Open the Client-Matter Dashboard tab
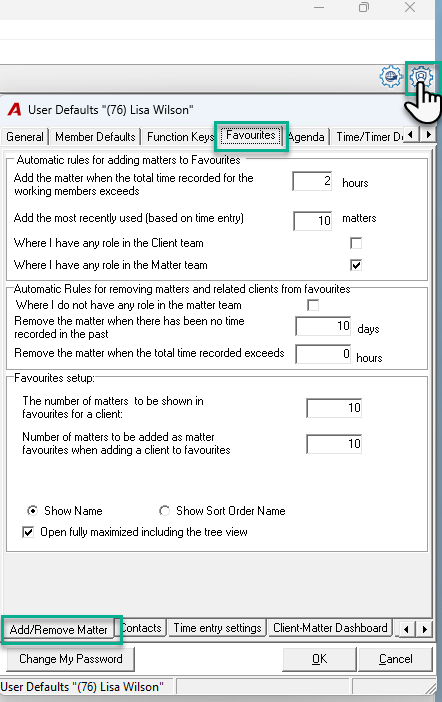Image resolution: width=442 pixels, height=702 pixels. coord(330,628)
